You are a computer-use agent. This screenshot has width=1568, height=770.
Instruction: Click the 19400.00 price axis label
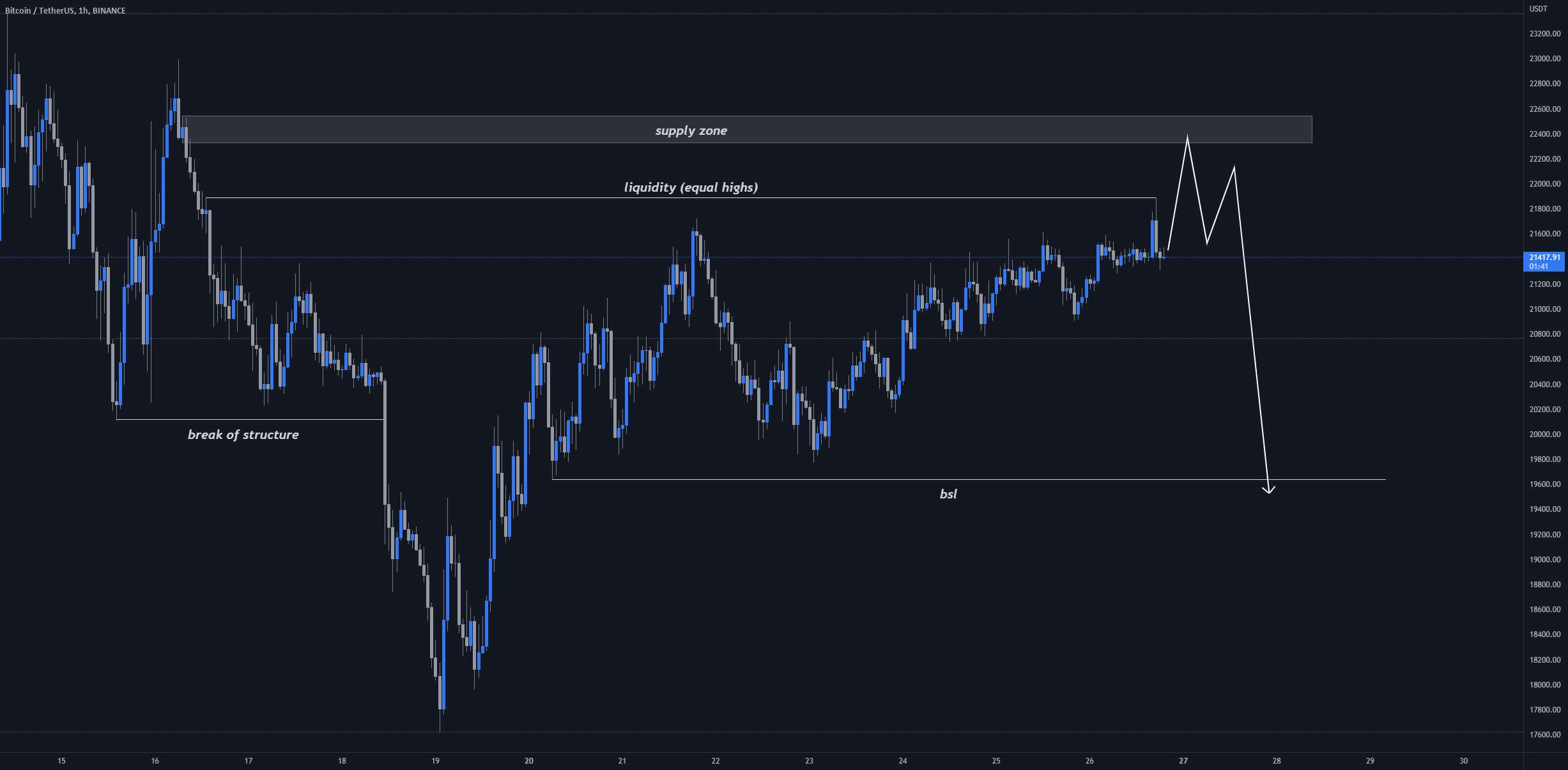[1545, 509]
